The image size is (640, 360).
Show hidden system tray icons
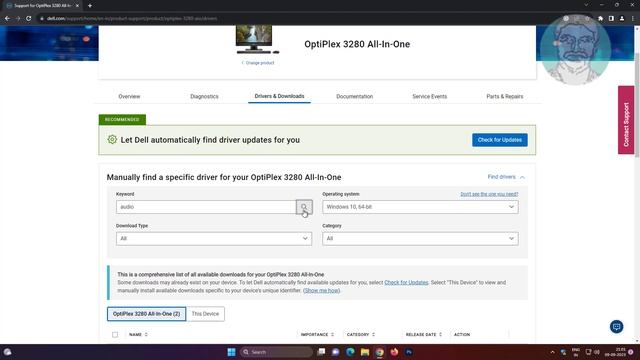(x=552, y=352)
